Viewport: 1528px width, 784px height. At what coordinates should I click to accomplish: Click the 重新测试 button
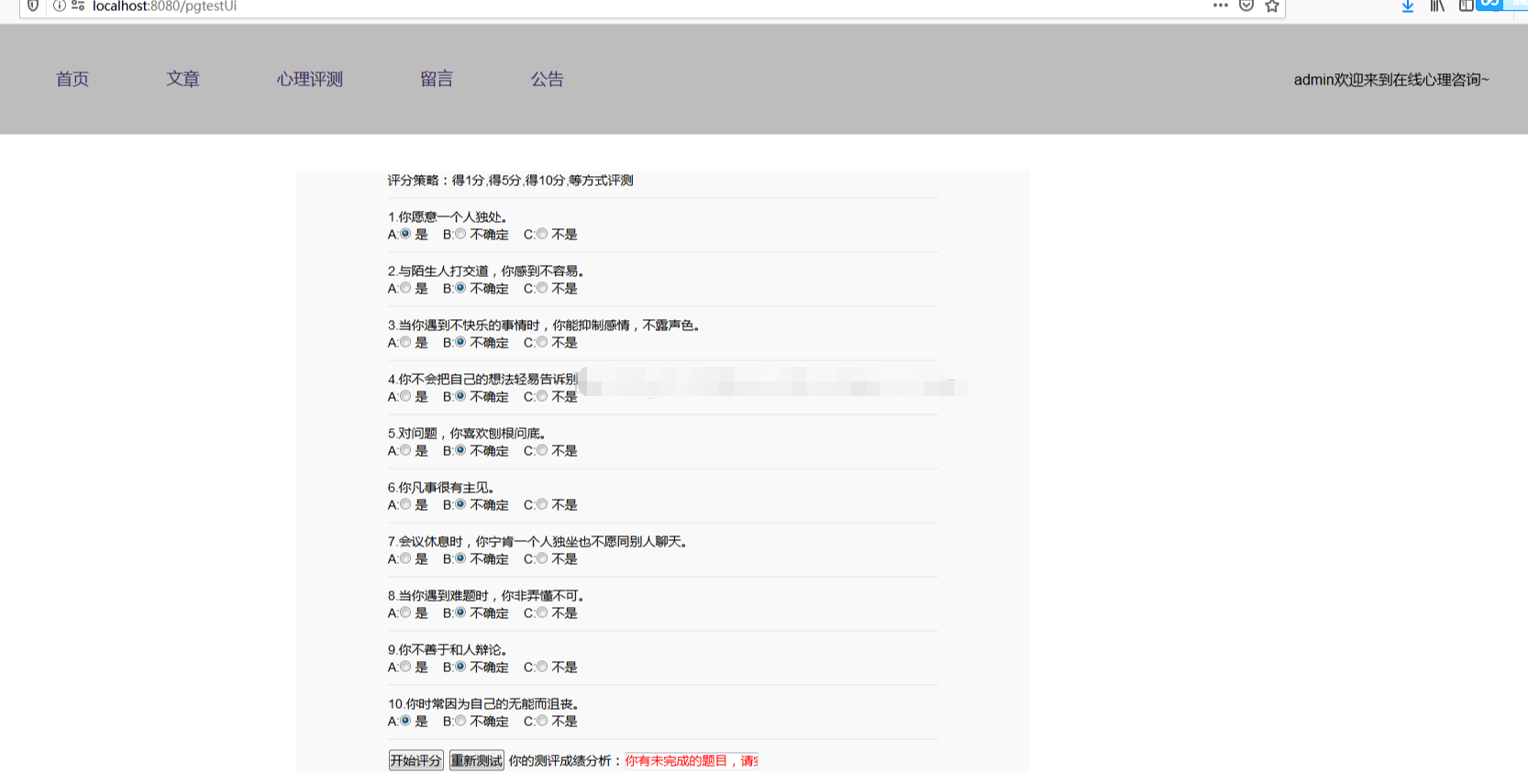point(476,760)
